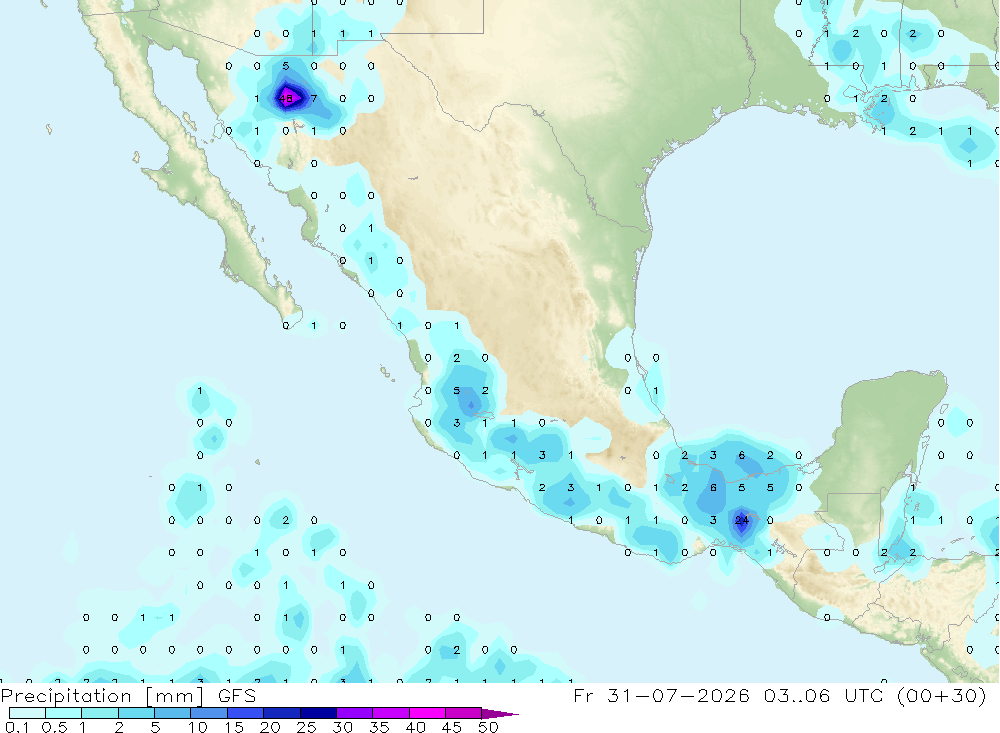Image resolution: width=1000 pixels, height=733 pixels.
Task: Click the legend tick label "10"
Action: click(198, 727)
